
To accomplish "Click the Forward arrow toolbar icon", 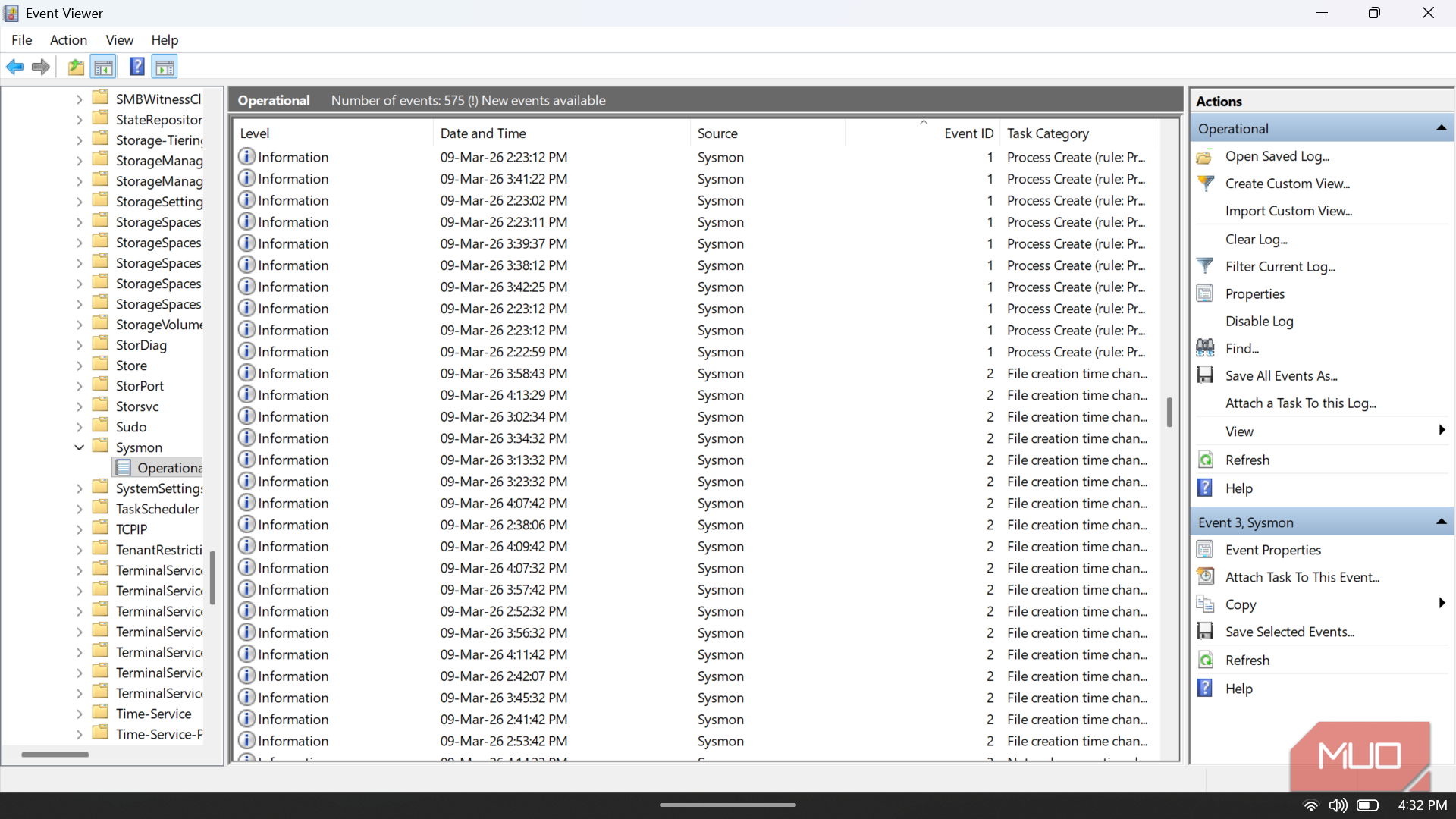I will pos(41,67).
